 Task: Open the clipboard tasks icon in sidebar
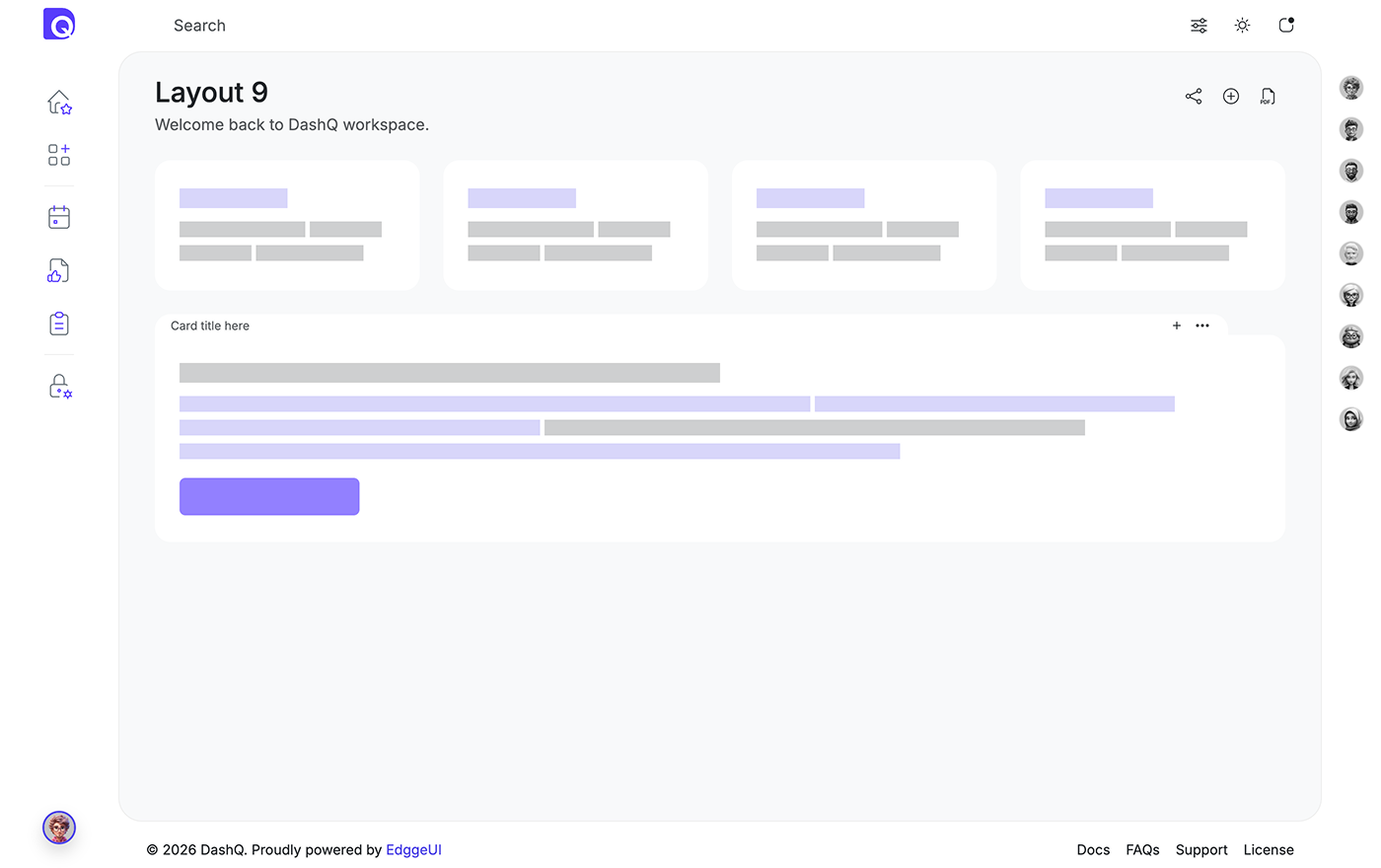(58, 323)
